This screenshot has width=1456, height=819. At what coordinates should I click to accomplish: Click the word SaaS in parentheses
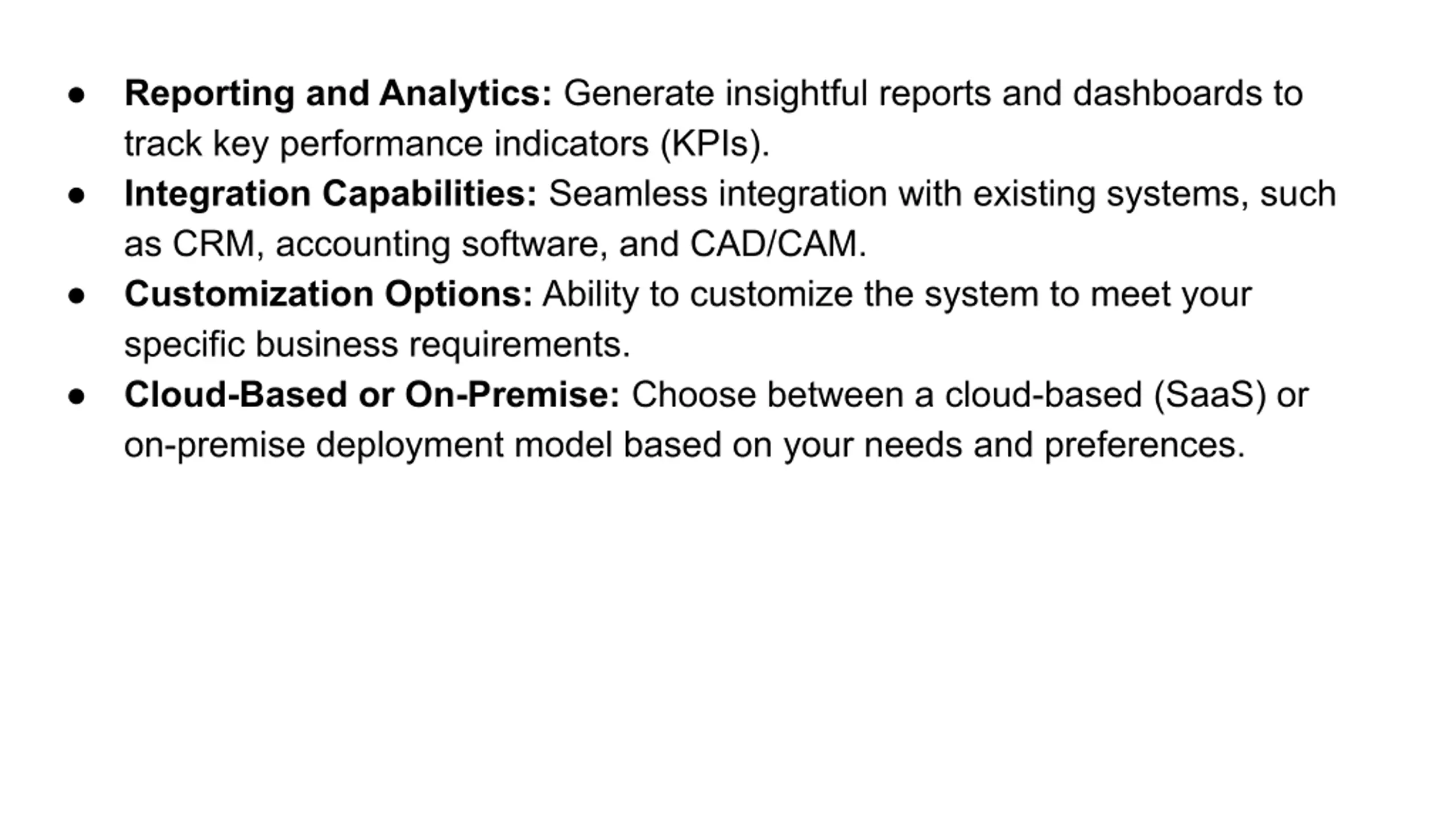pos(1209,395)
